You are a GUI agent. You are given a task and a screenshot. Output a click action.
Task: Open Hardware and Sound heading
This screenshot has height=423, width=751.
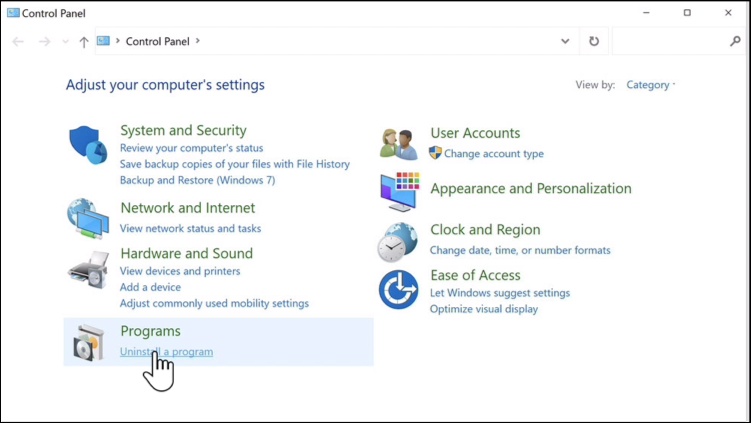[x=186, y=253]
